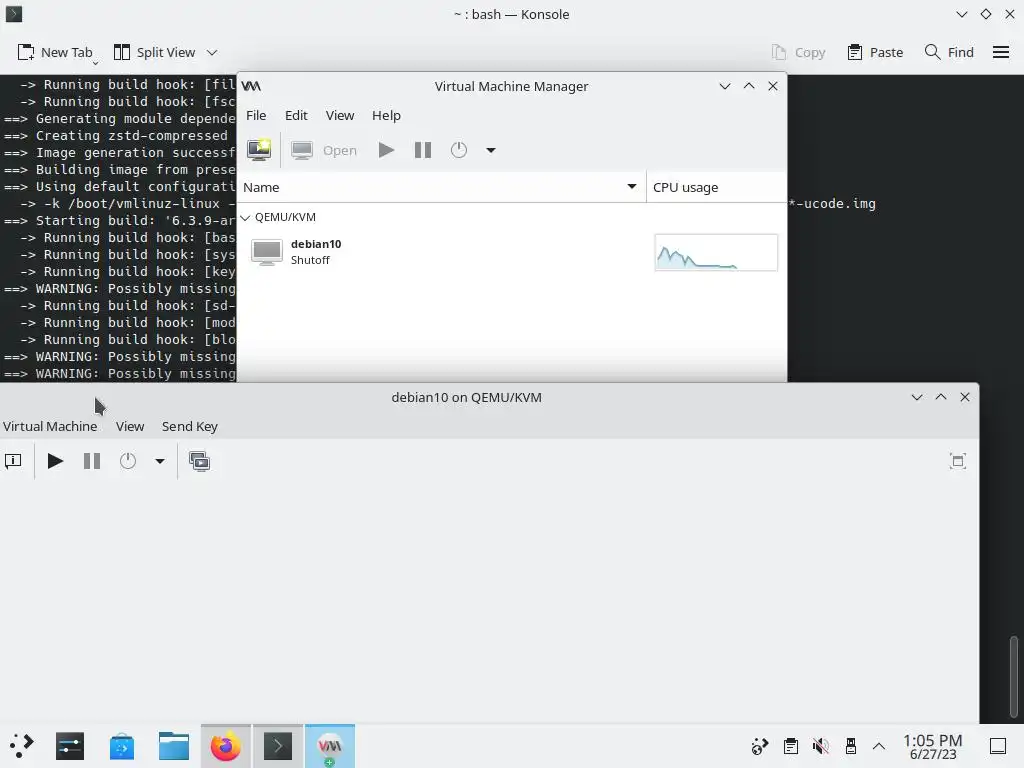Click the system updates tray icon
This screenshot has height=768, width=1024.
point(760,746)
